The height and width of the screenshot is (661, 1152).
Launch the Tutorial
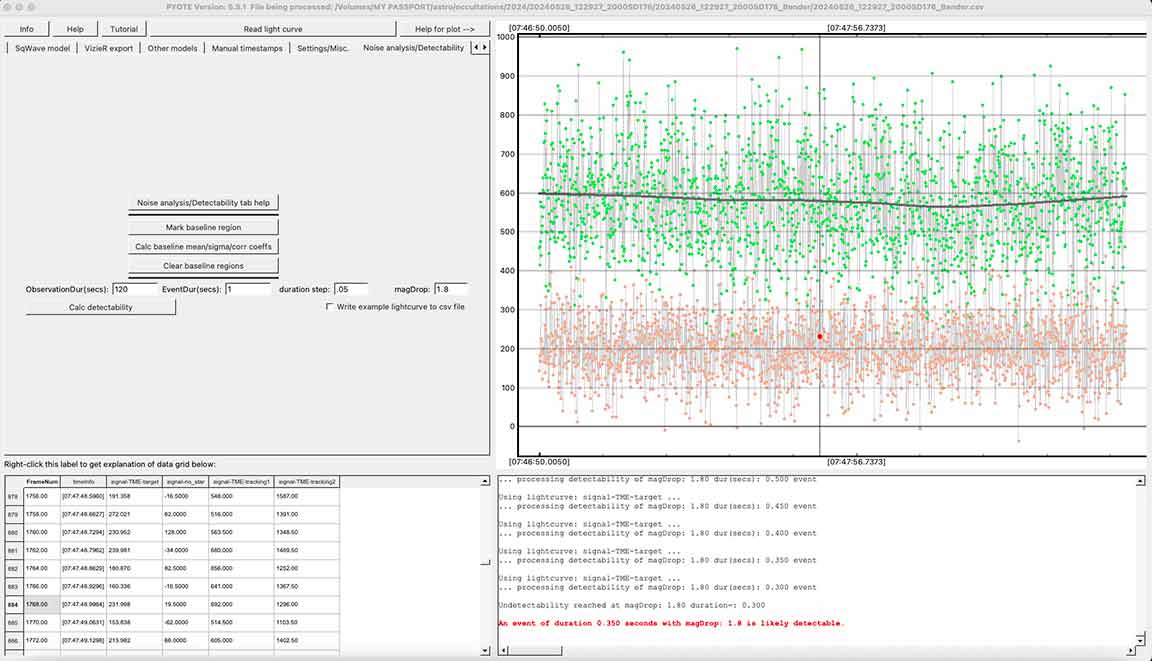(x=123, y=29)
